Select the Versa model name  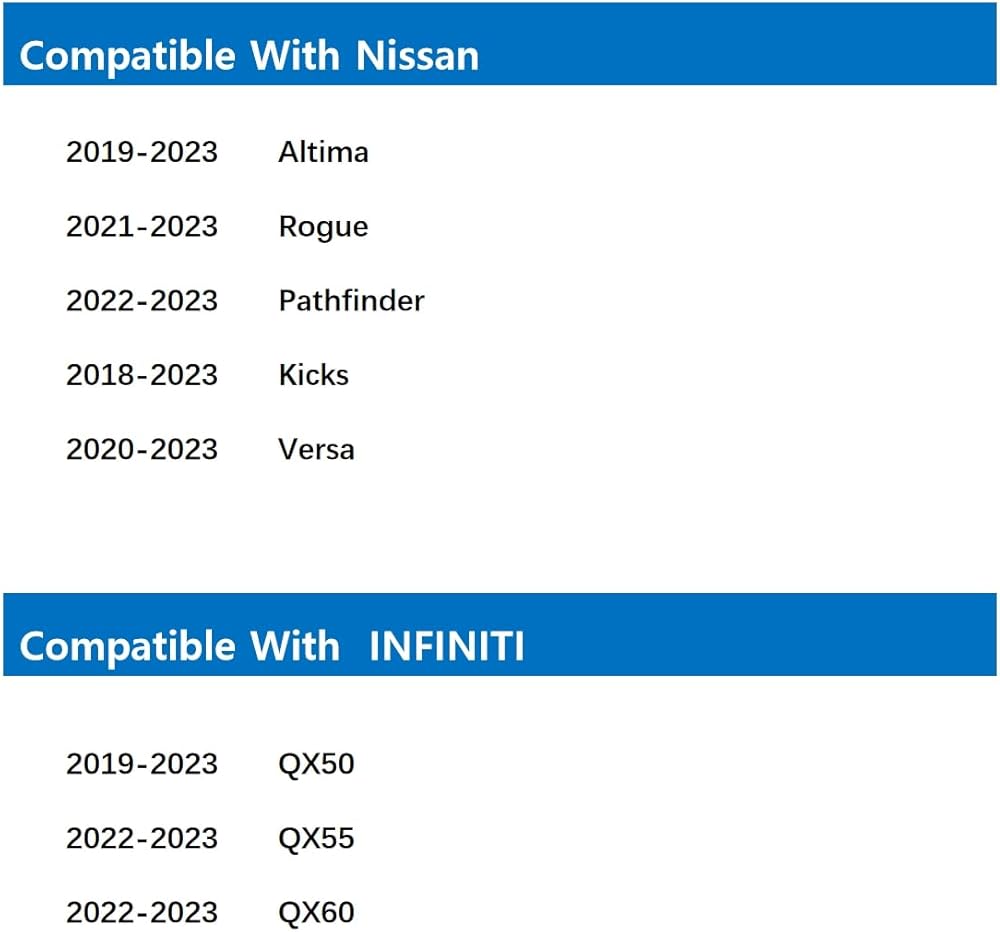[x=316, y=449]
